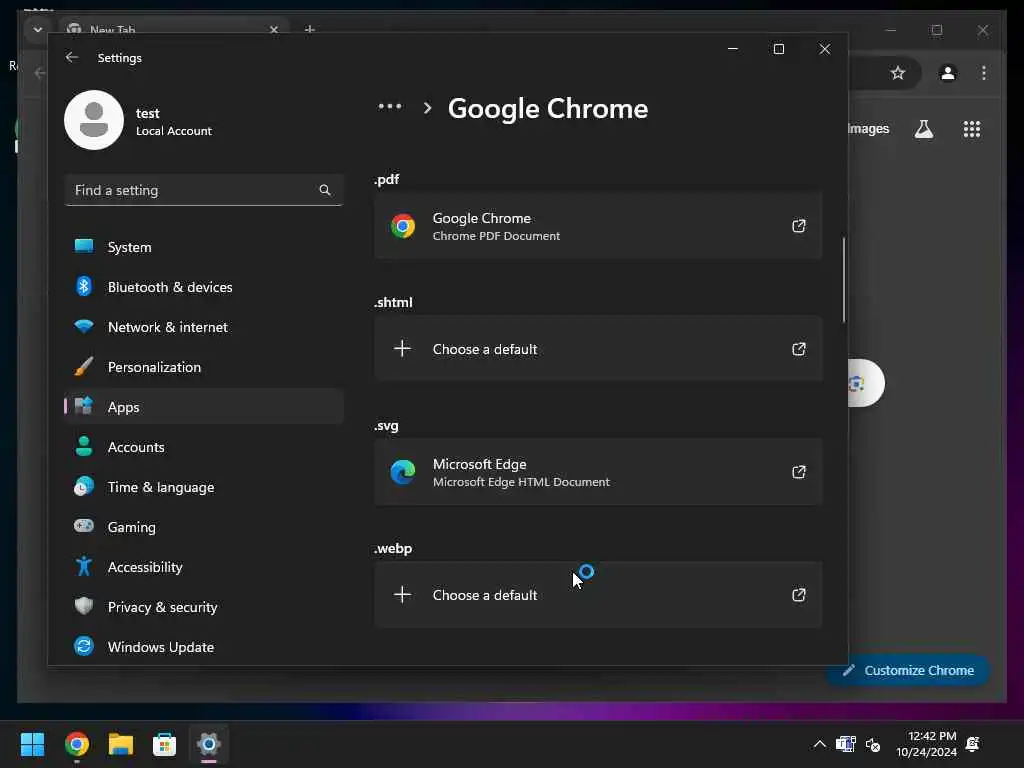Click muted volume icon in system tray
Viewport: 1024px width, 768px height.
pyautogui.click(x=873, y=744)
